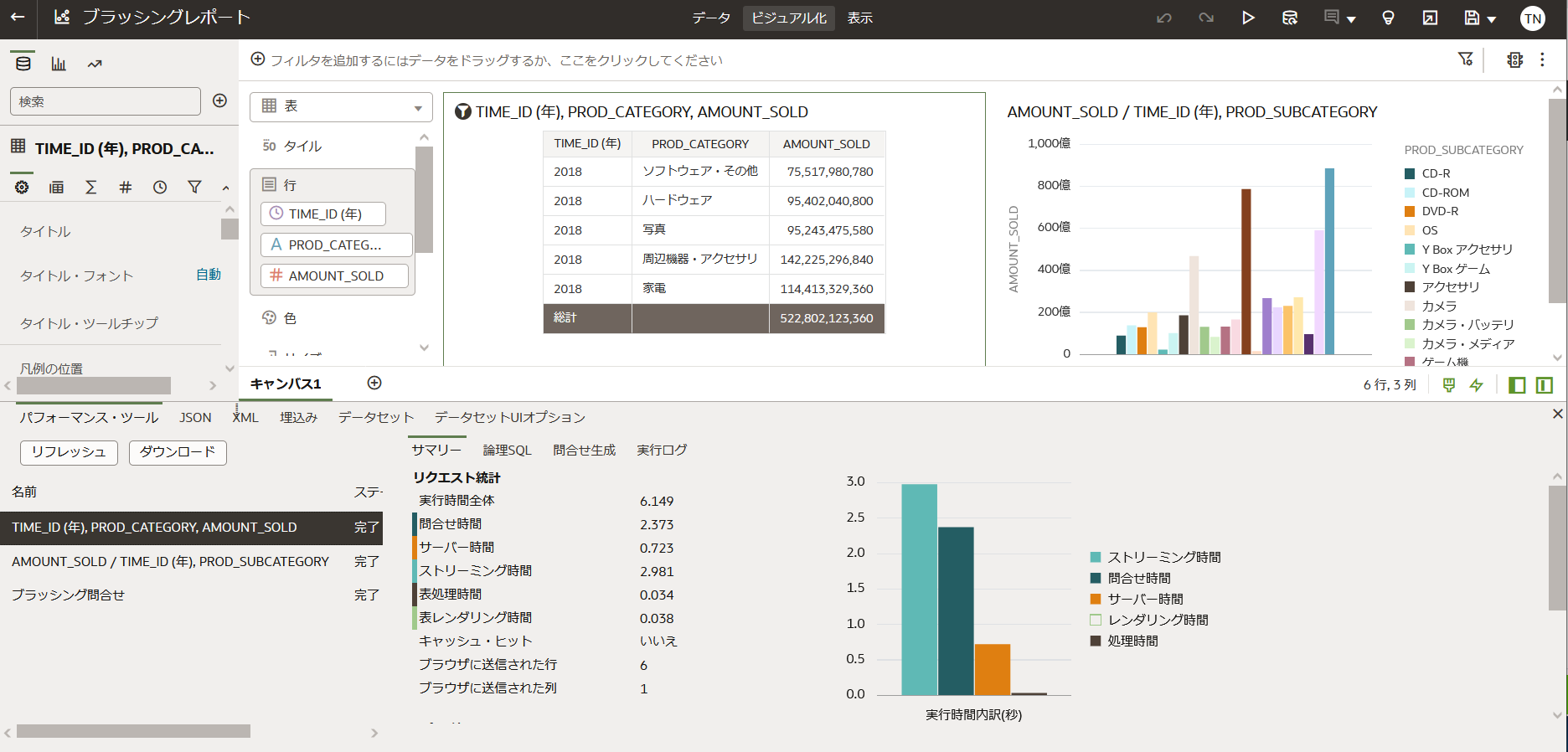Click the add data plus icon beside search
Viewport: 1568px width, 752px height.
(x=220, y=100)
